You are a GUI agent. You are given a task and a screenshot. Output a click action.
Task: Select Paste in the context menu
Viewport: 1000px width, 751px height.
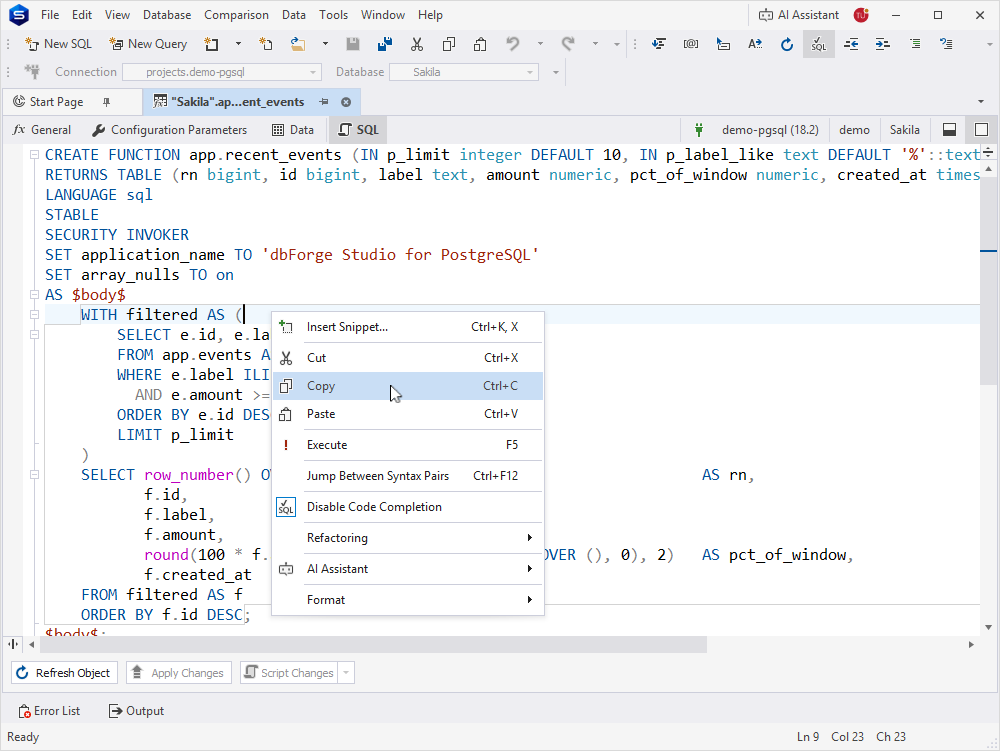[x=408, y=414]
